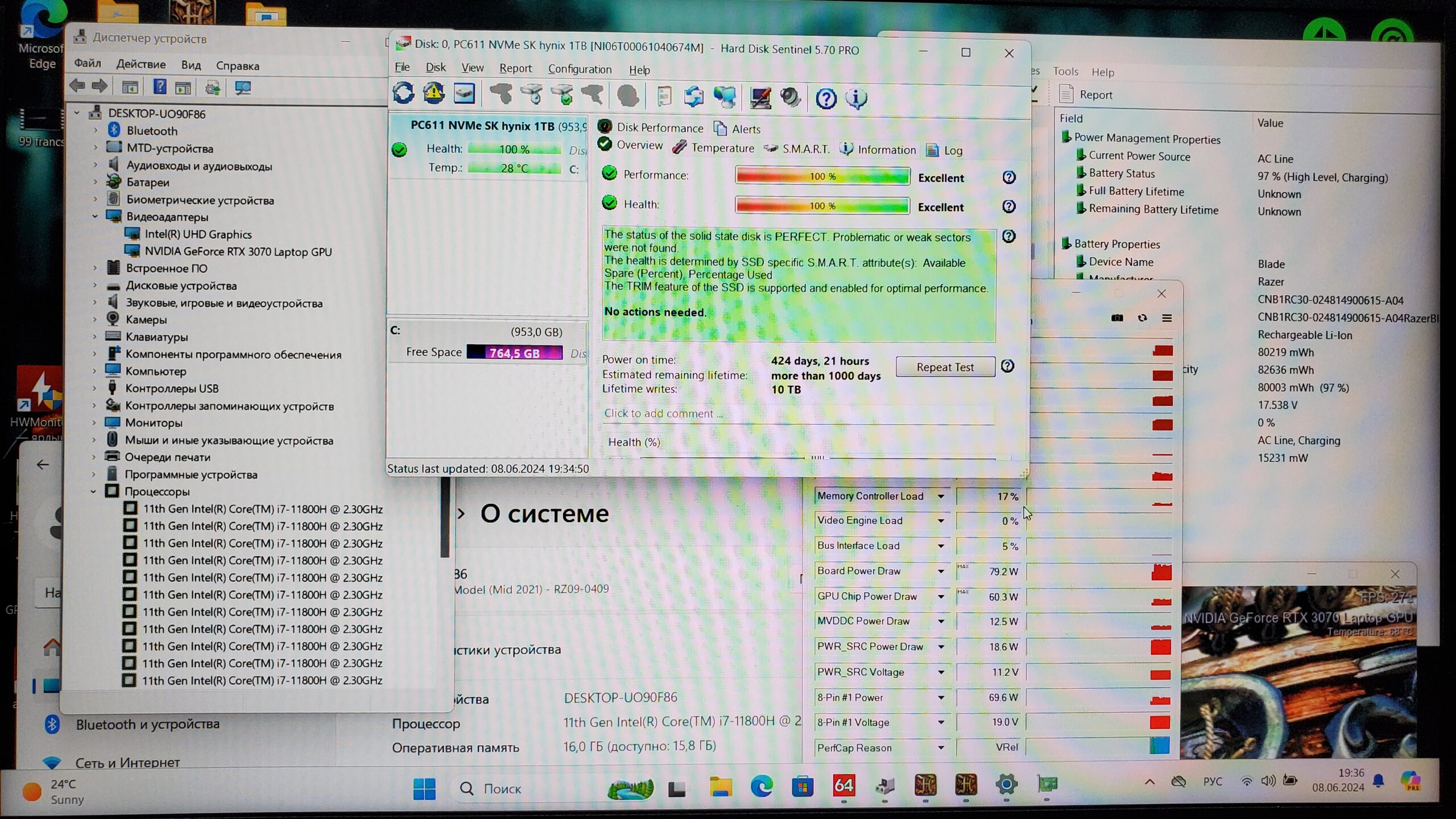Click help icon next to Performance bar
This screenshot has width=1456, height=819.
point(1009,177)
